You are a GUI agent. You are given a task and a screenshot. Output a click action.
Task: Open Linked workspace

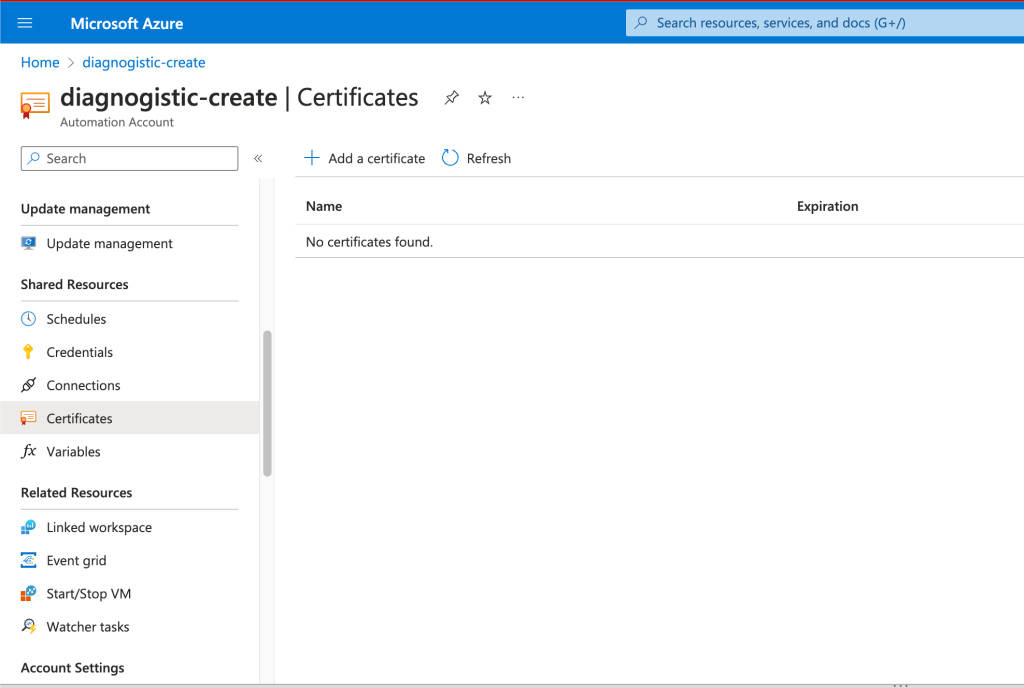click(129, 527)
